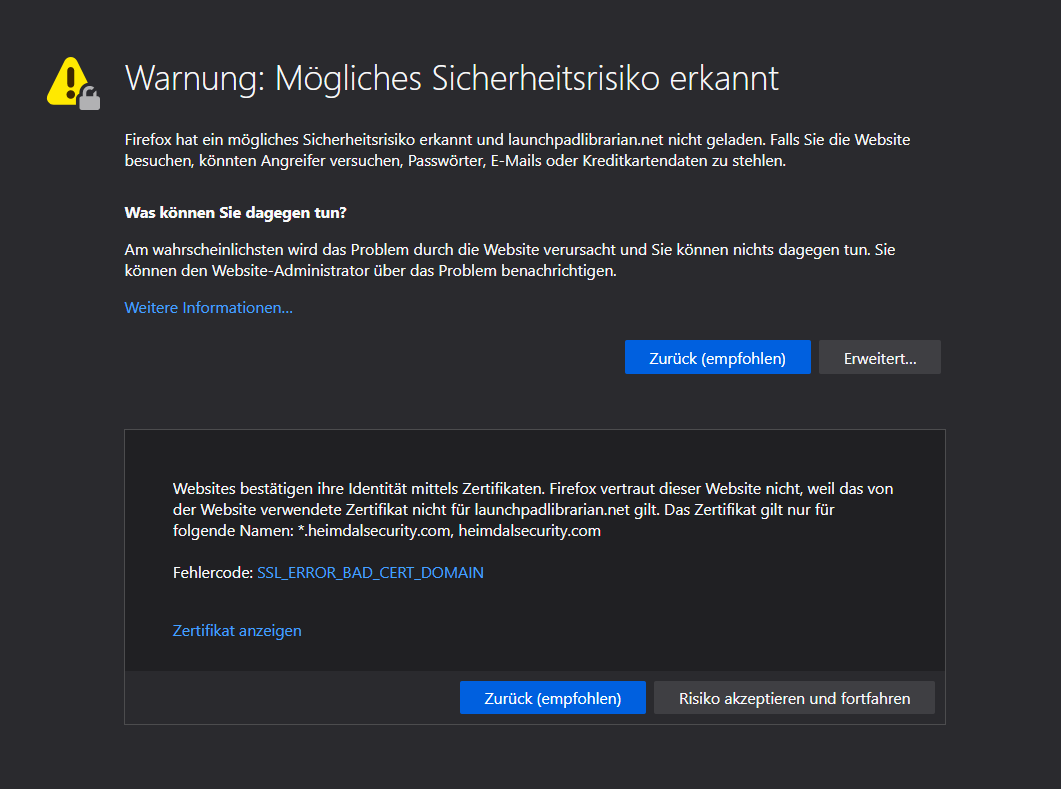Click the SSL_ERROR_BAD_CERT_DOMAIN error code link
This screenshot has height=789, width=1061.
tap(370, 573)
